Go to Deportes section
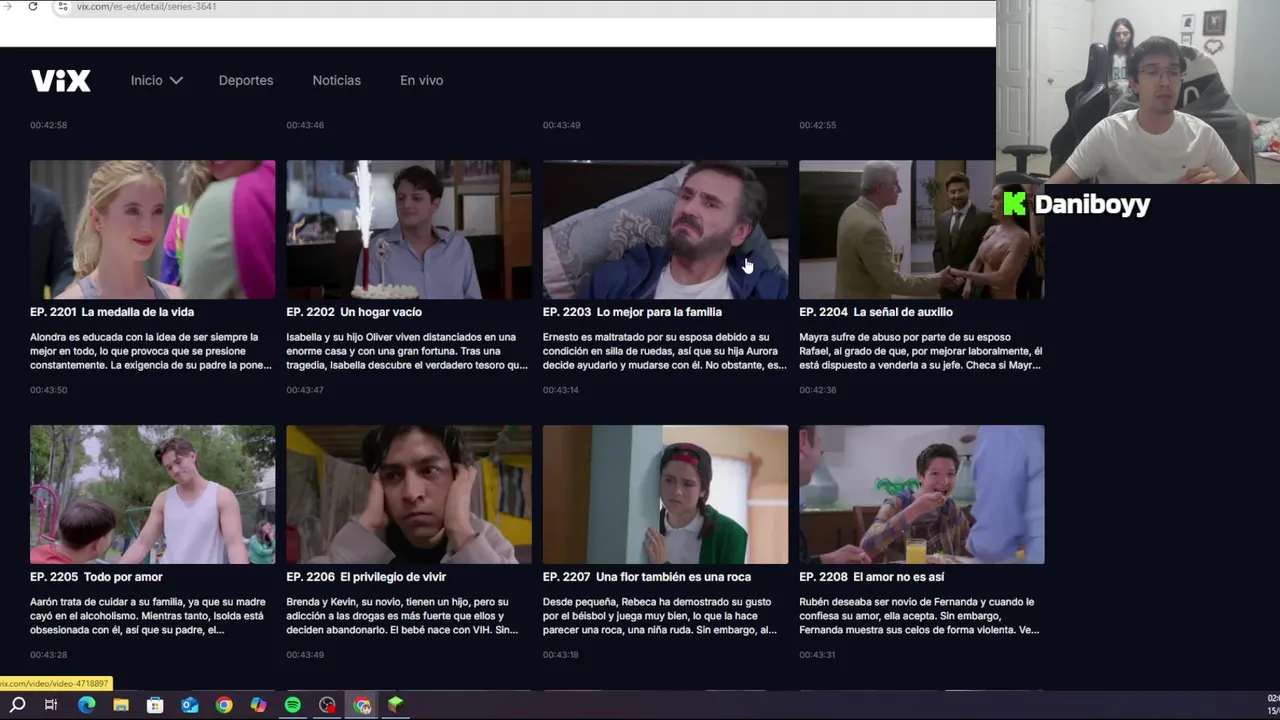 point(246,80)
